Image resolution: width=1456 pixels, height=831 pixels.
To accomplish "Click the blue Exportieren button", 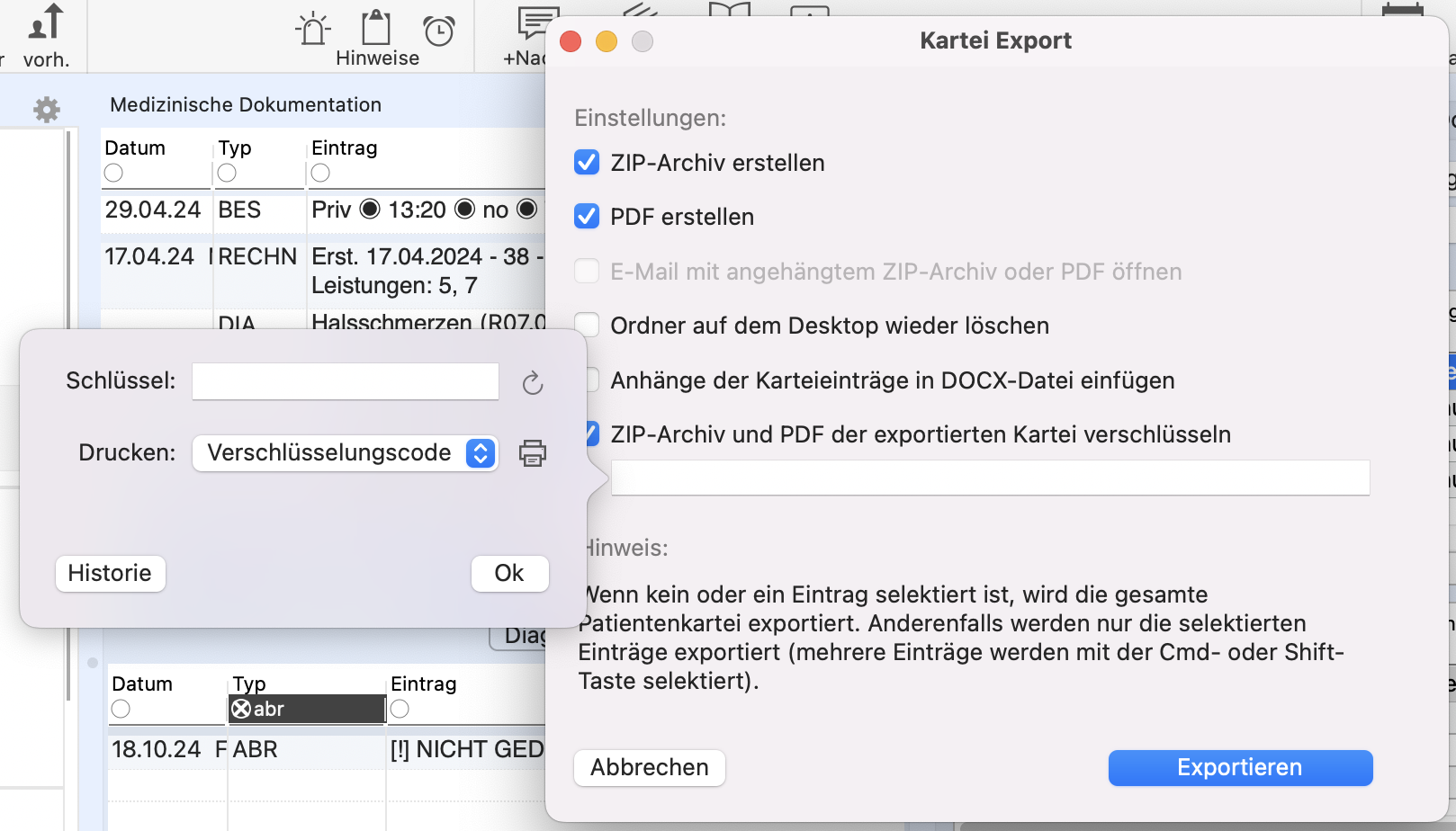I will point(1240,767).
